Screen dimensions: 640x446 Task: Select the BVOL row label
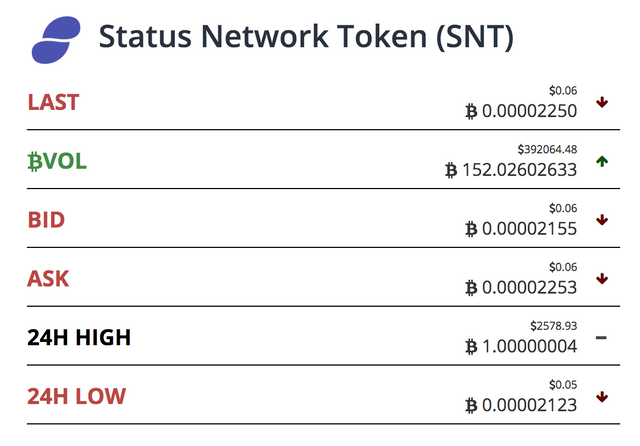pyautogui.click(x=57, y=161)
